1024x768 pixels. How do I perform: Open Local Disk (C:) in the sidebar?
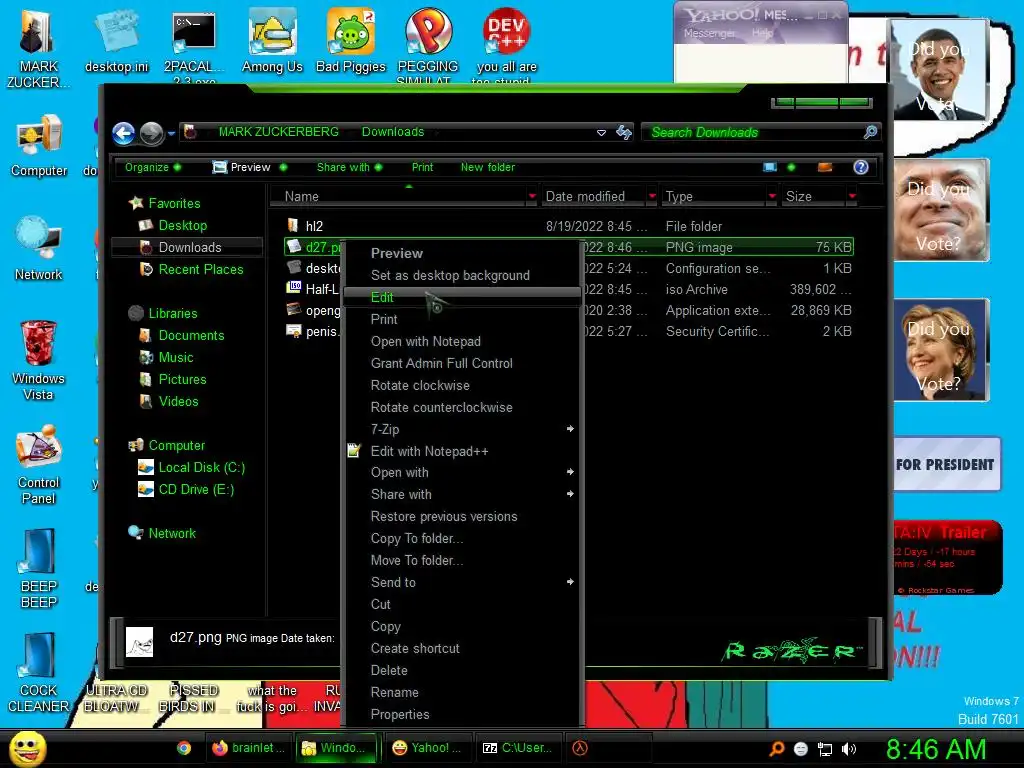(x=202, y=467)
